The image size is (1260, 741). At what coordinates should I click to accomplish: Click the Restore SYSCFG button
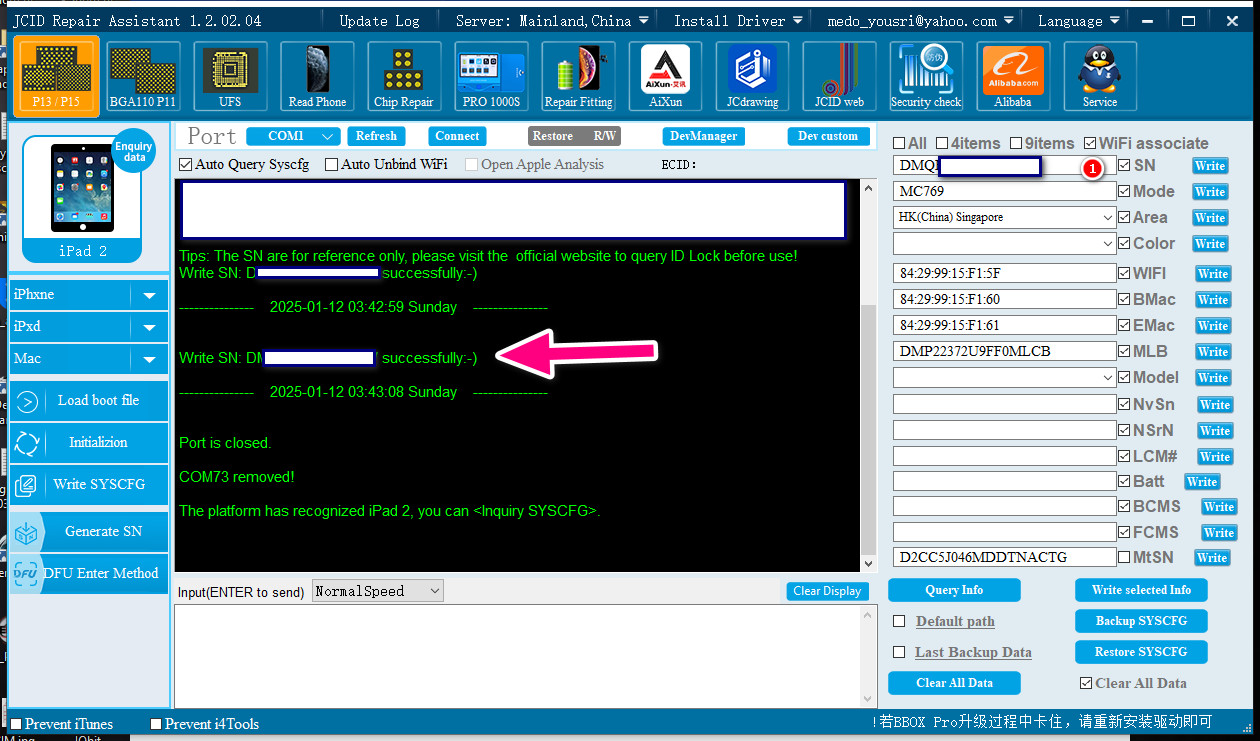click(1141, 652)
